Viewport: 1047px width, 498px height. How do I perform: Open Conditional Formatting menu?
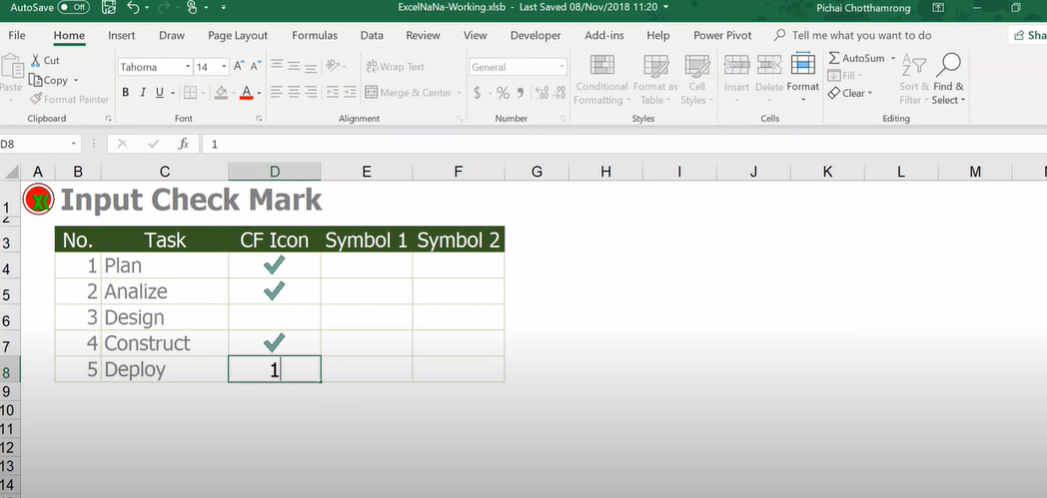(602, 80)
